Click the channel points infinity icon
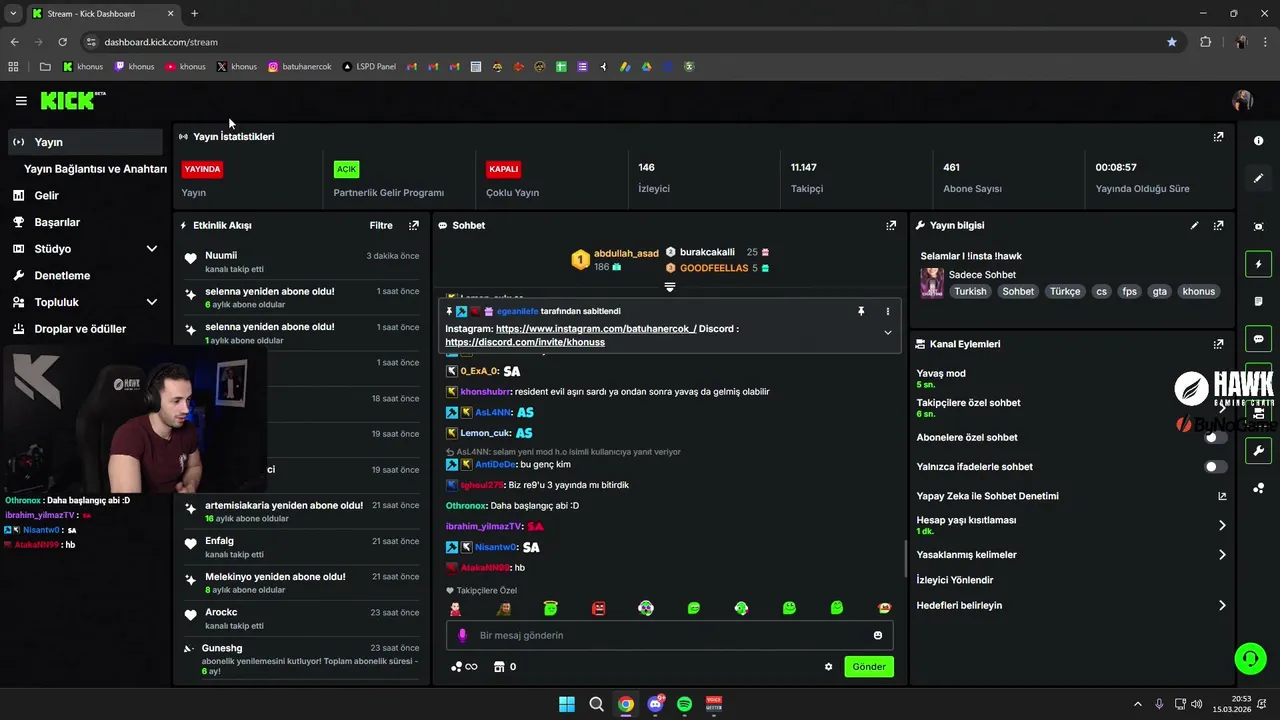1280x720 pixels. (464, 667)
